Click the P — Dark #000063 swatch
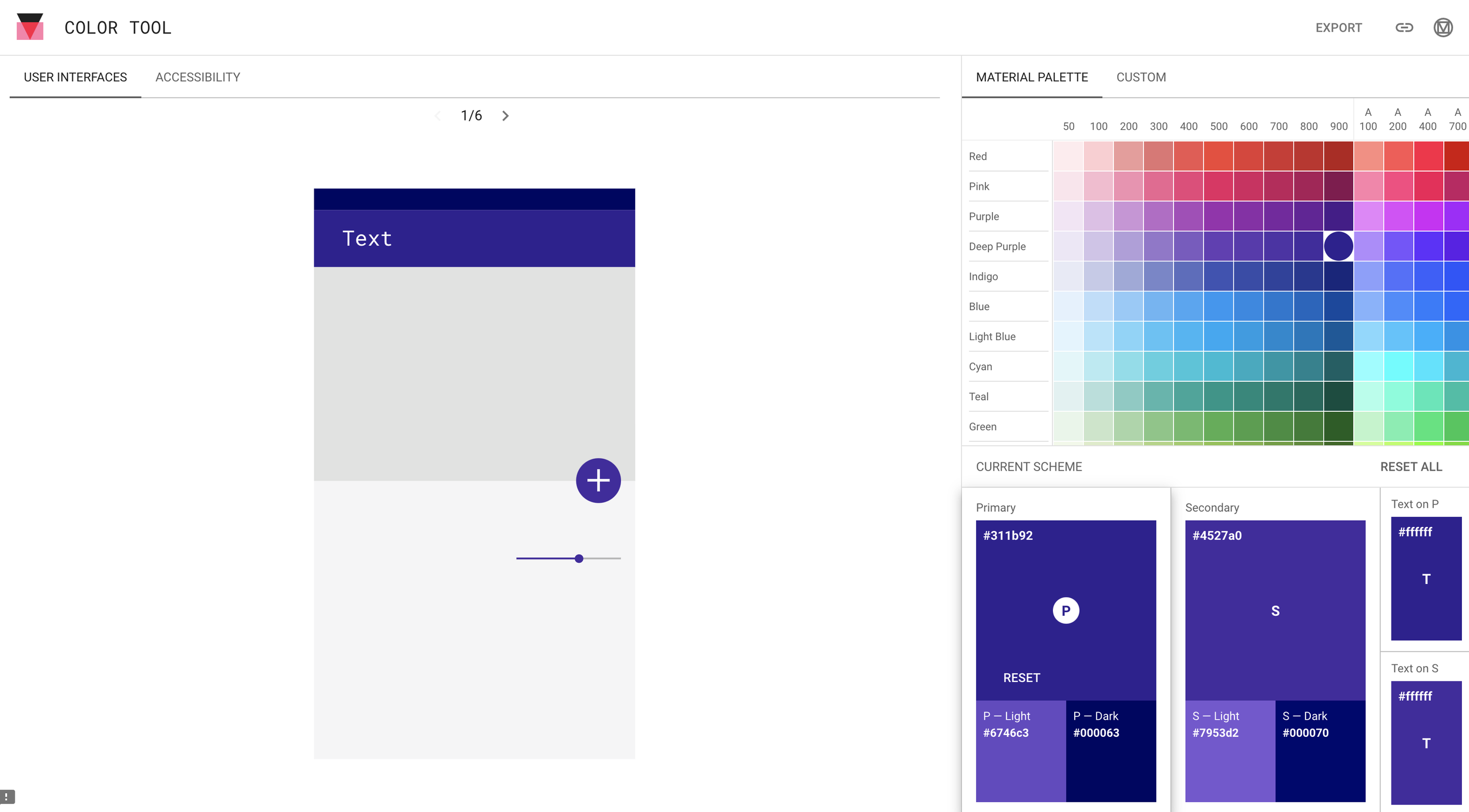Screen dimensions: 1469x812 click(1111, 750)
